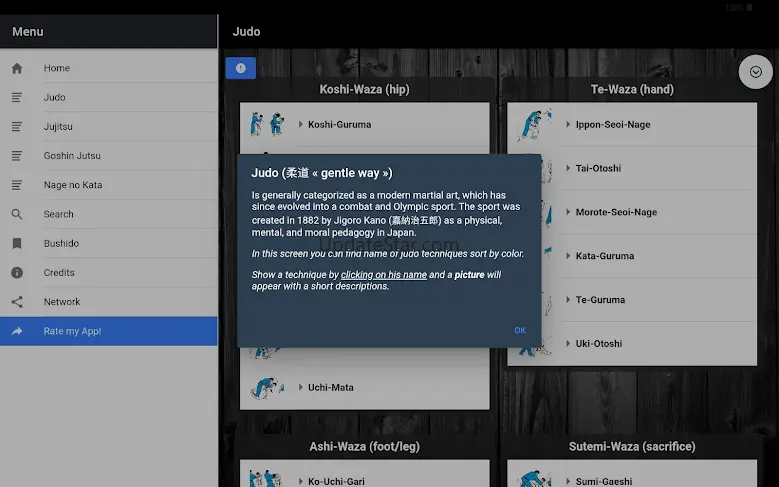Select Goshin Jutsu menu item

coord(72,156)
